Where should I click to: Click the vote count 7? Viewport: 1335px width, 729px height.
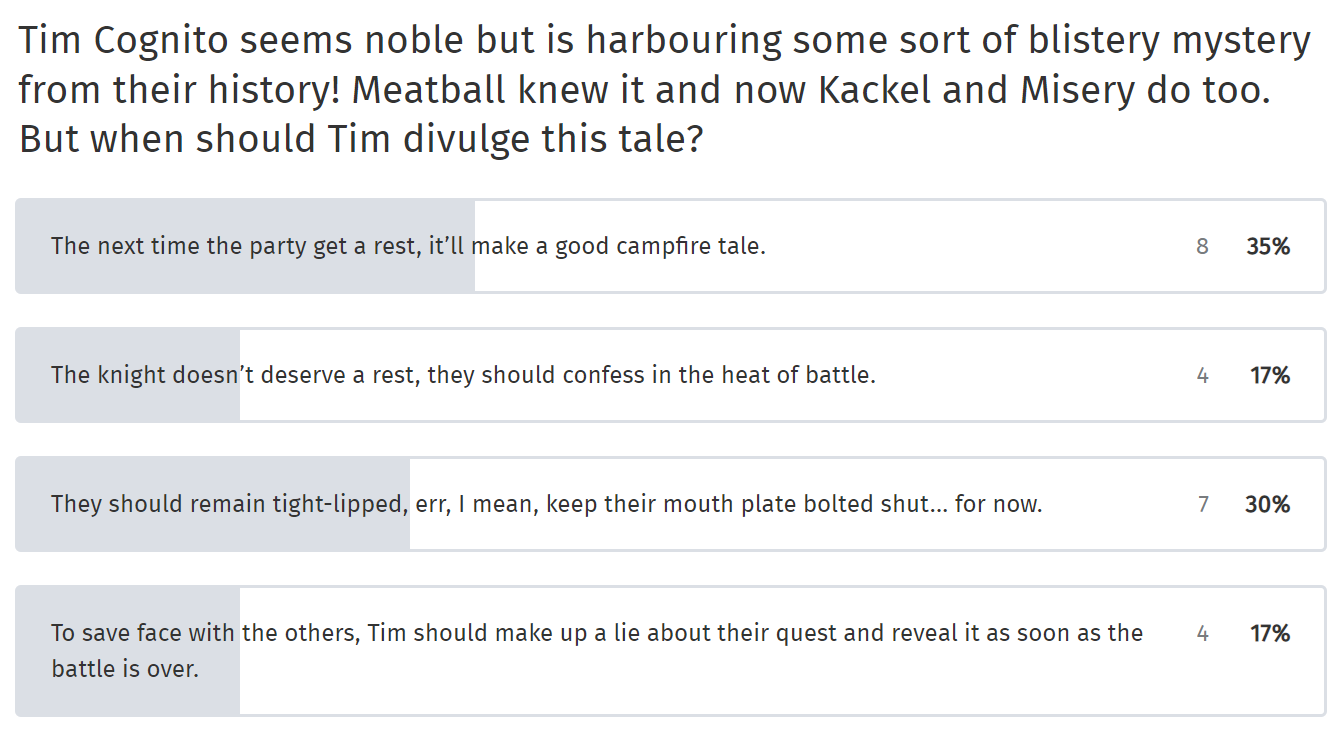point(1203,504)
